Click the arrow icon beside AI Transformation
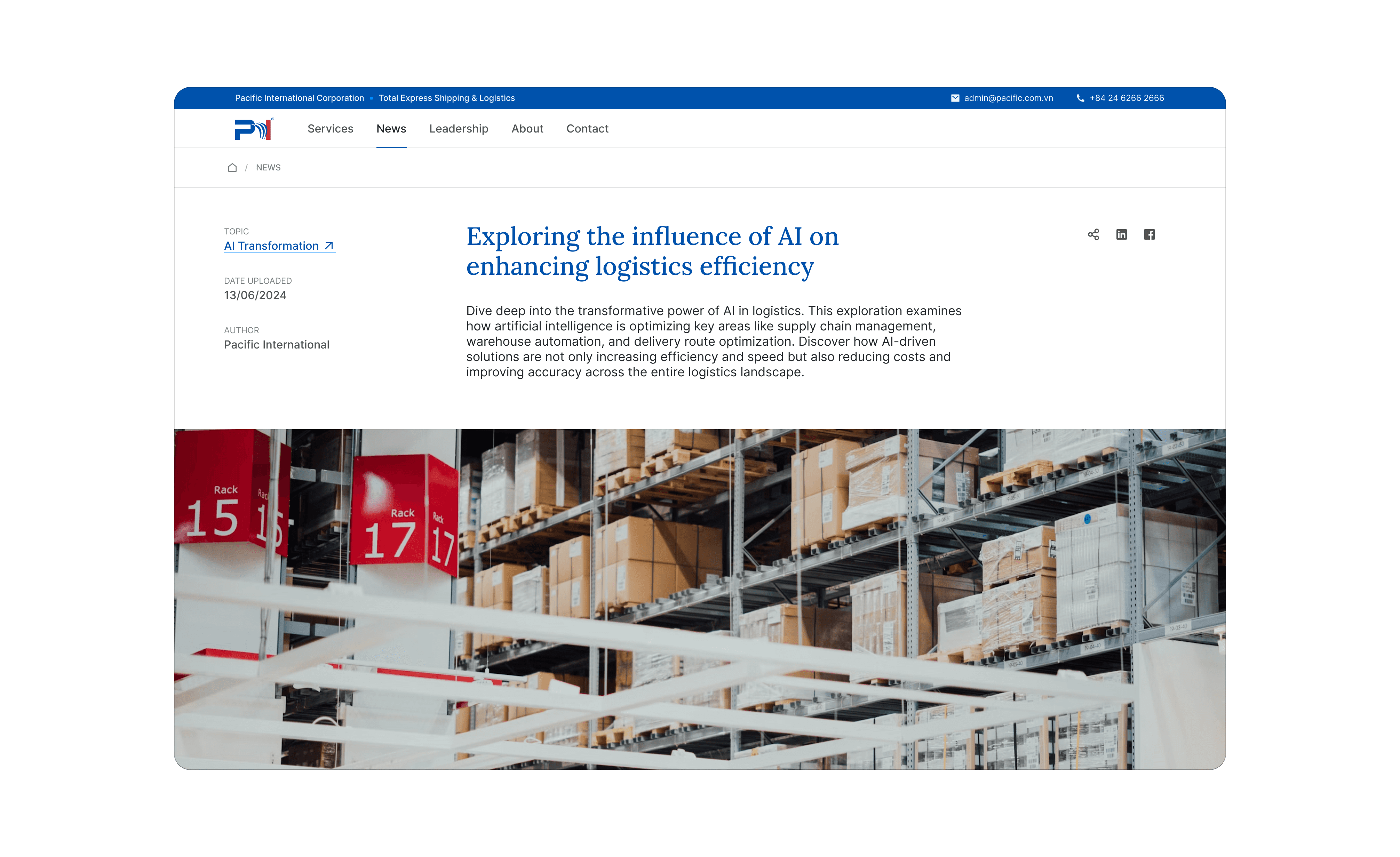Screen dimensions: 1400x857 (x=329, y=246)
